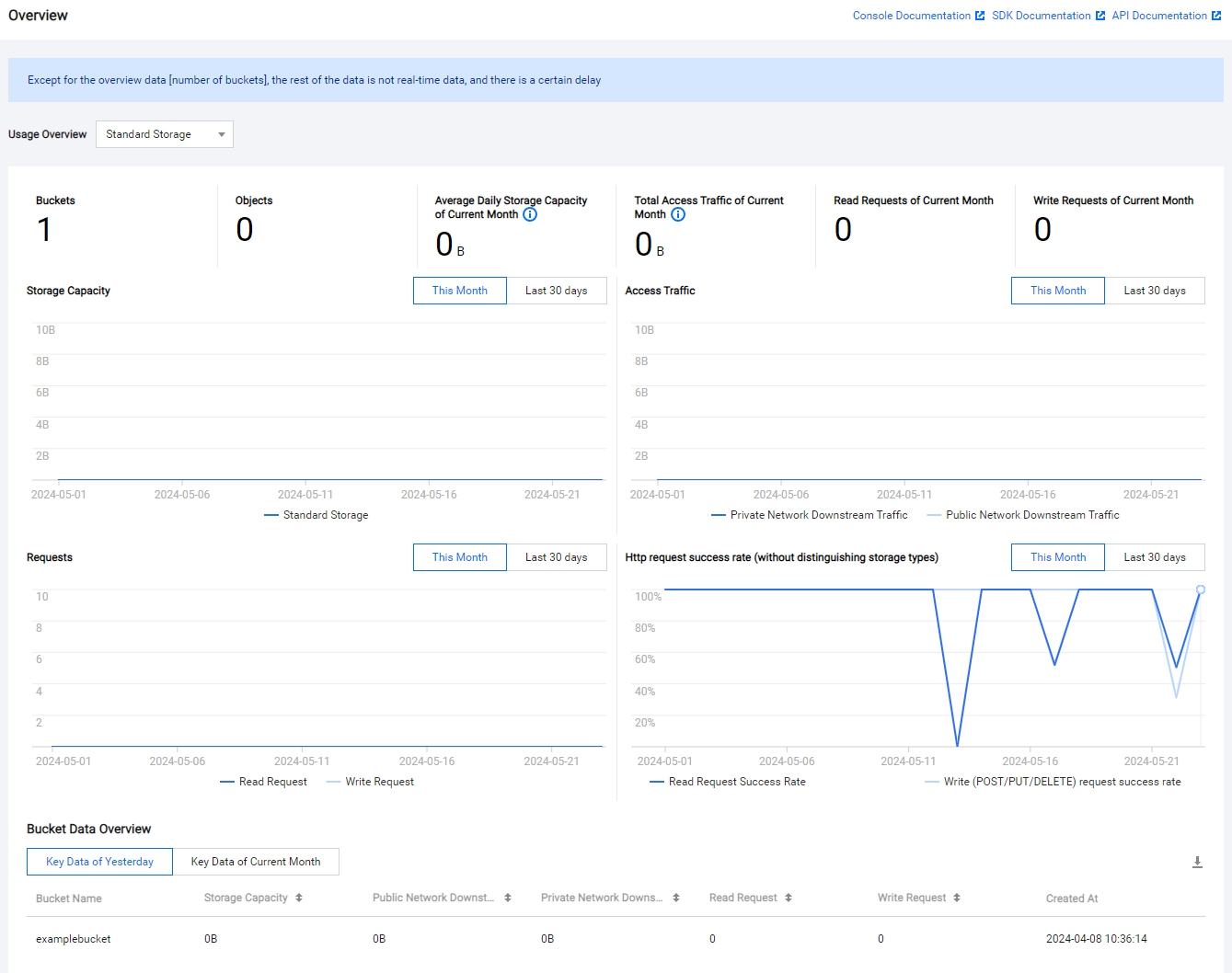
Task: Click info icon beside Total Access Traffic
Action: click(678, 214)
